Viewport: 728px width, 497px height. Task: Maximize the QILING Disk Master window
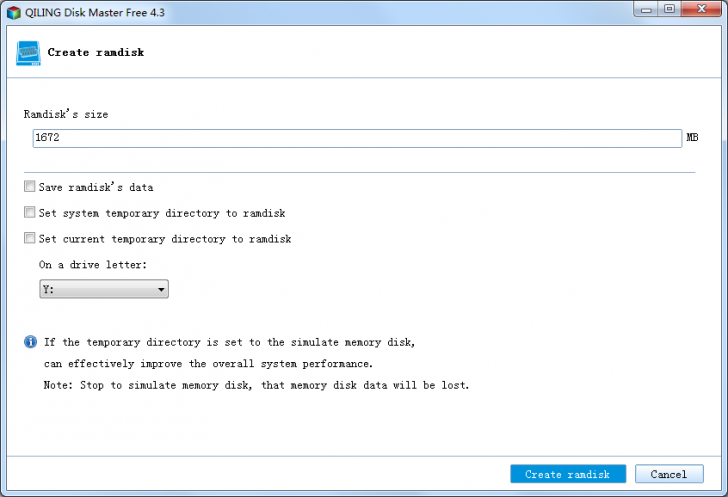tap(670, 9)
